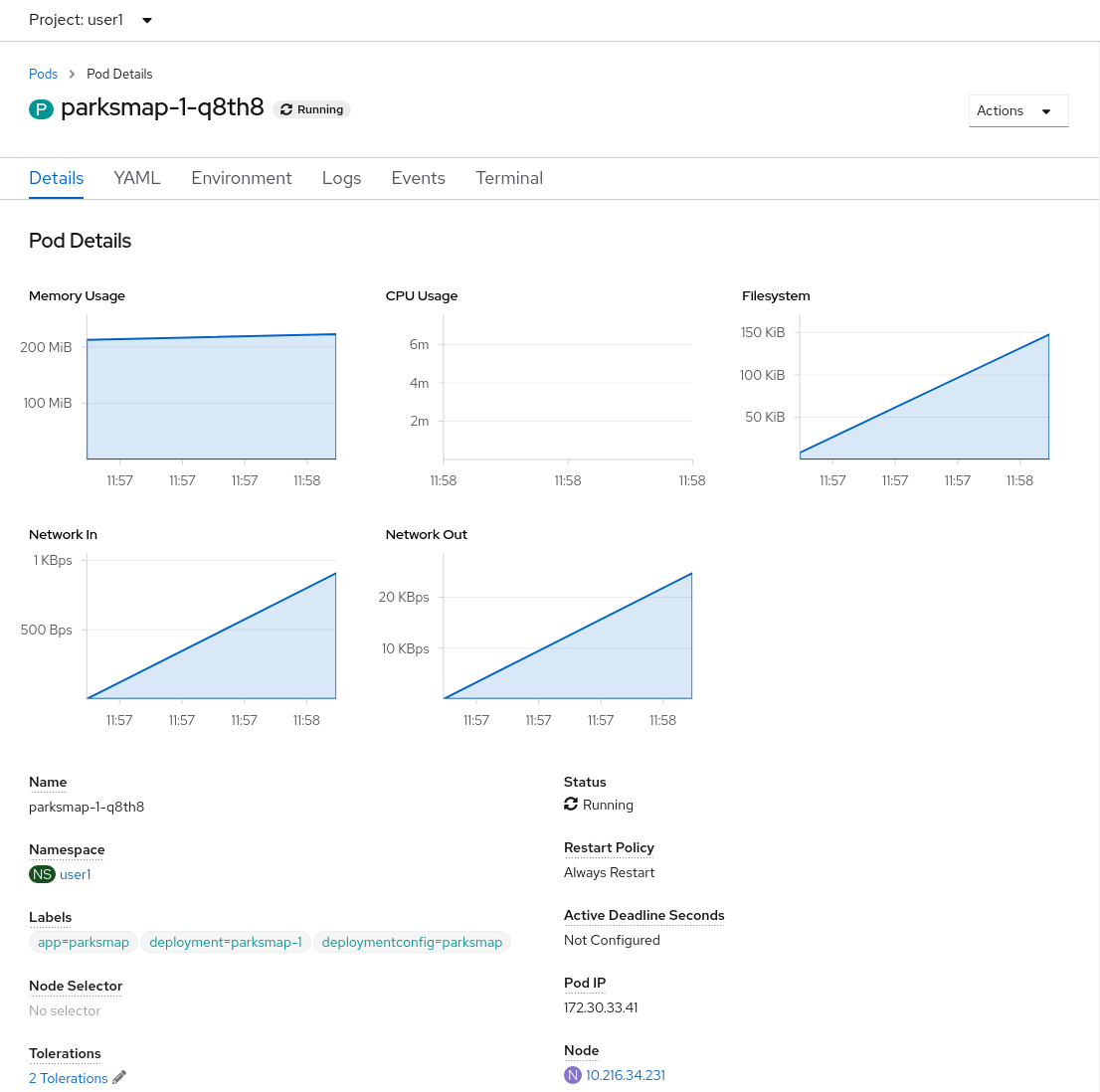Click the app=parksmap label chip
This screenshot has width=1100, height=1092.
(84, 942)
